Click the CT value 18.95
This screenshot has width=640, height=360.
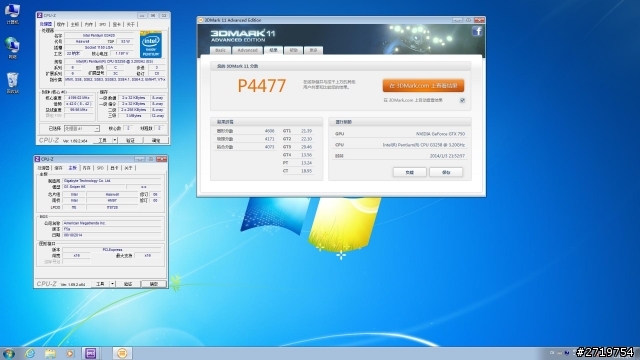pos(307,171)
